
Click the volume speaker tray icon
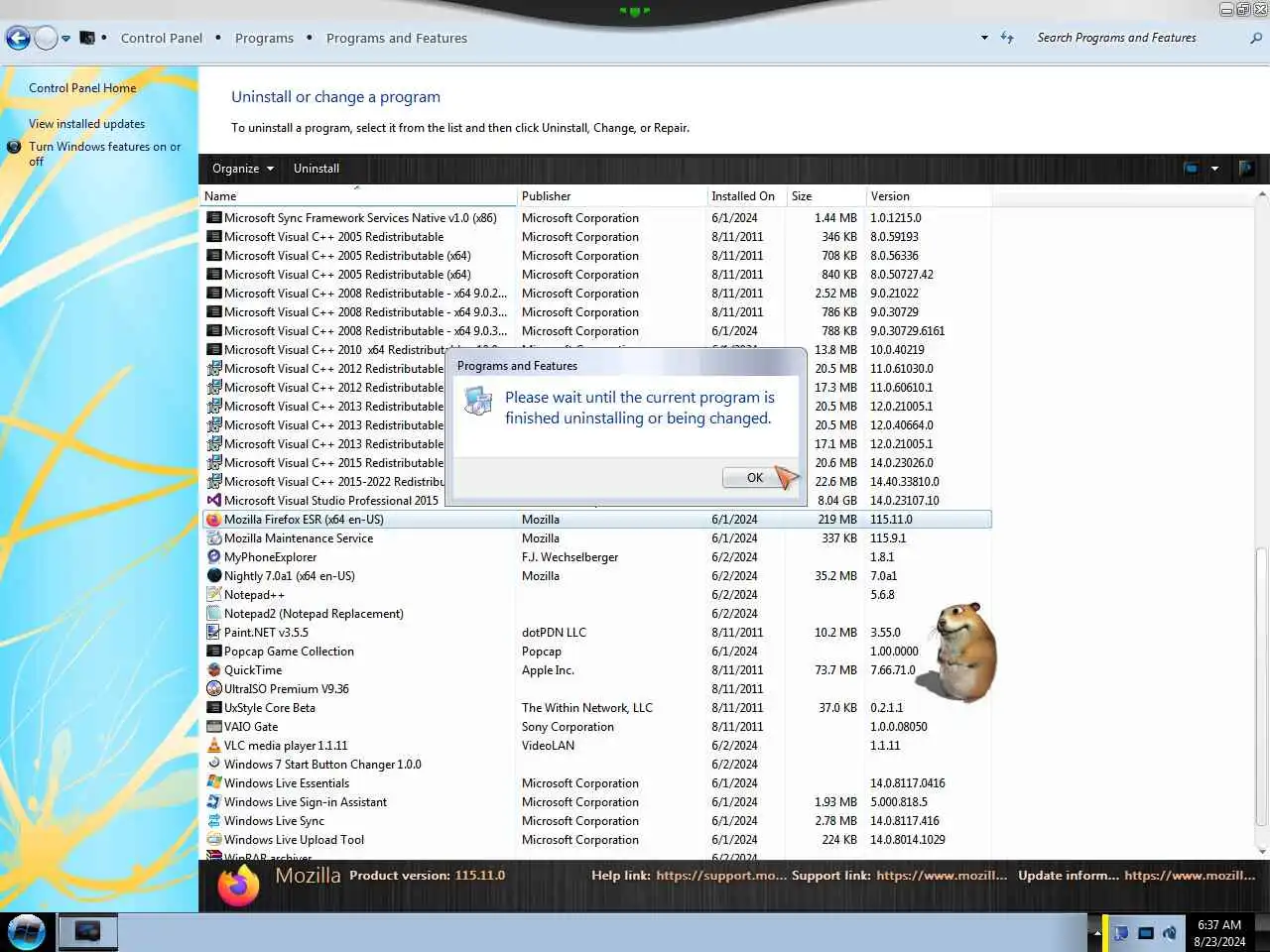(x=1170, y=933)
